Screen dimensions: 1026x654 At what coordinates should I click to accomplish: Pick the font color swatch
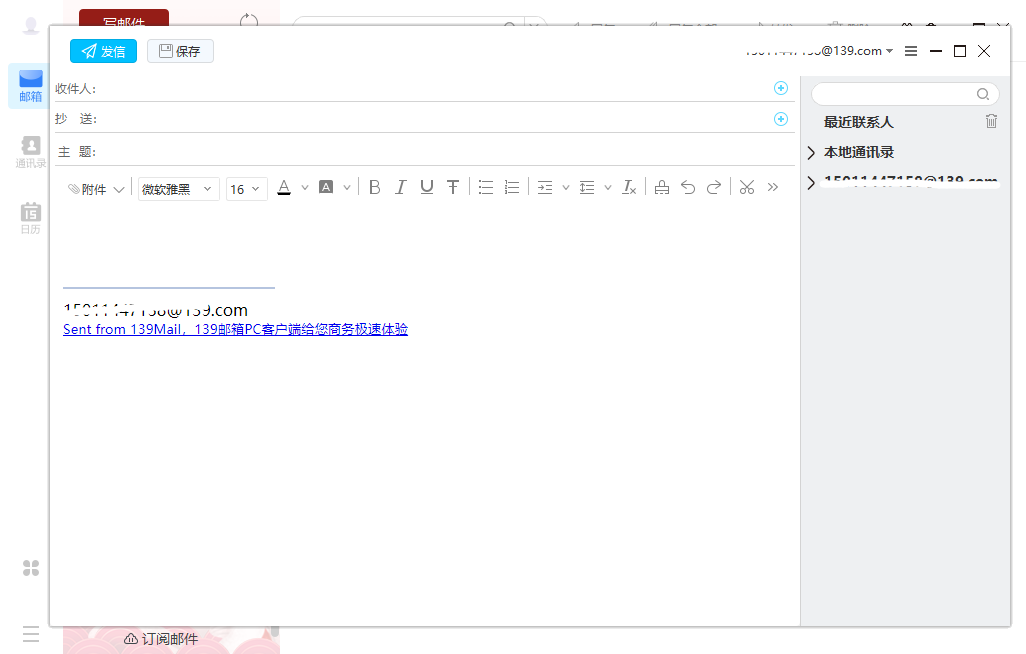click(x=284, y=187)
